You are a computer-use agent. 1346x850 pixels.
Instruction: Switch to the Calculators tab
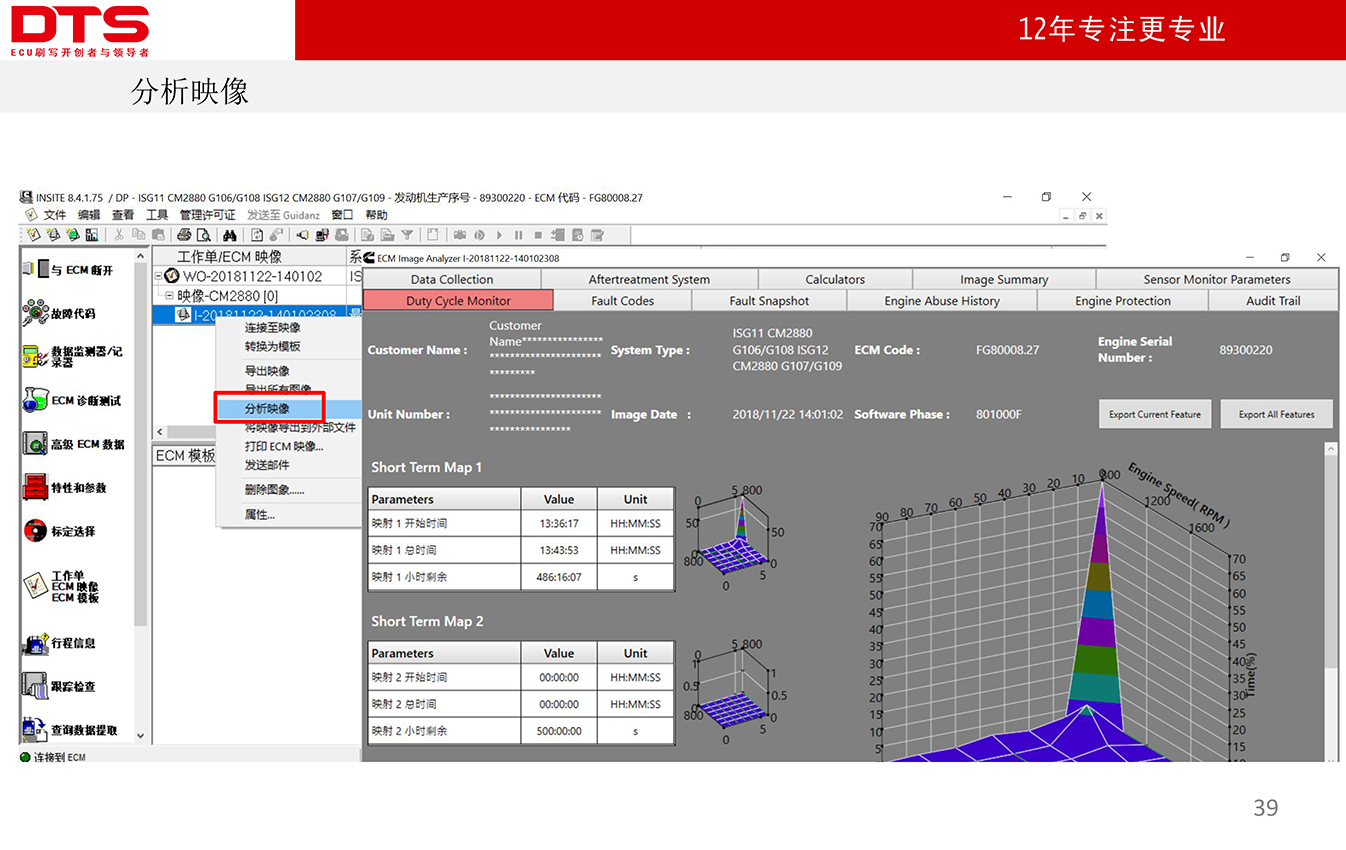[x=835, y=279]
